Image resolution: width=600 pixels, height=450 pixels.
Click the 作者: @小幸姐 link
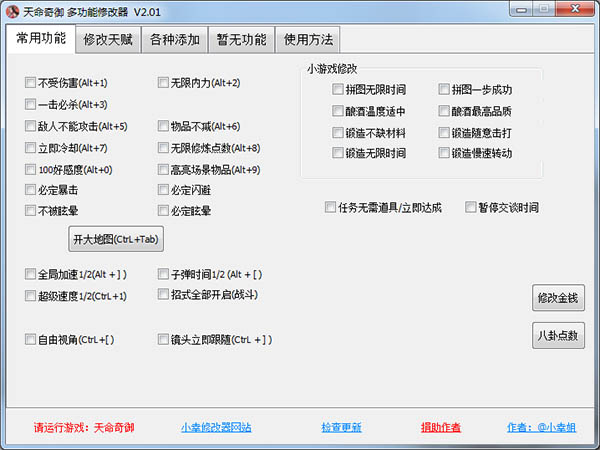pyautogui.click(x=541, y=427)
